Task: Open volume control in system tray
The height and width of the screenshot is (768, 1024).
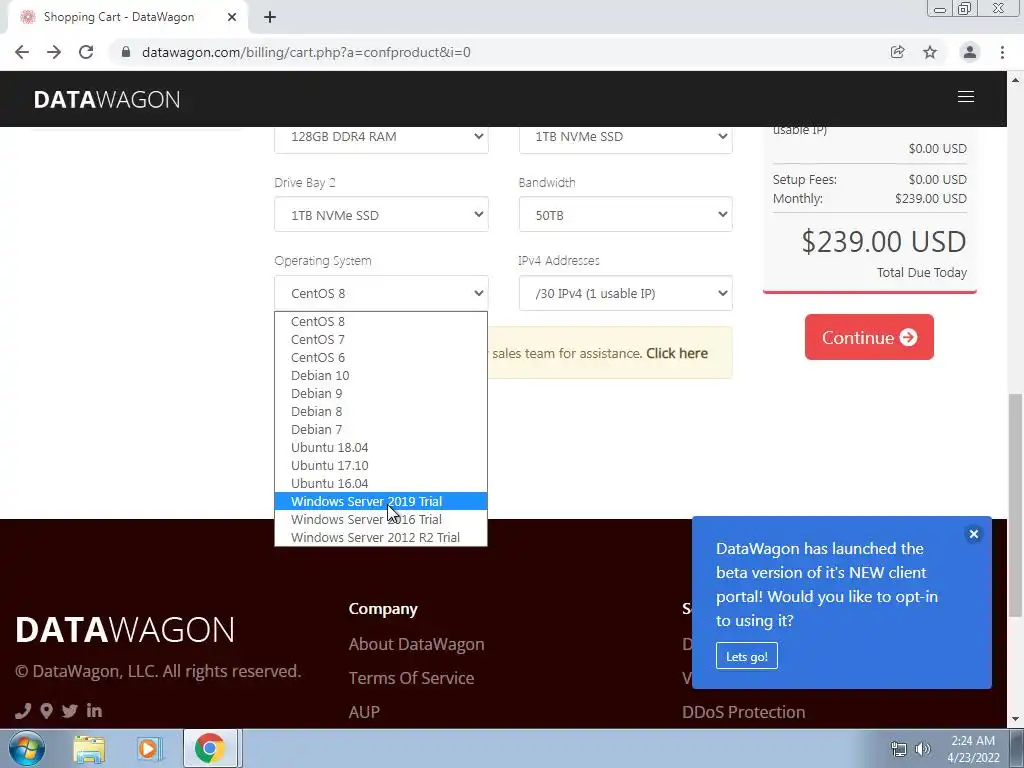Action: pos(923,749)
